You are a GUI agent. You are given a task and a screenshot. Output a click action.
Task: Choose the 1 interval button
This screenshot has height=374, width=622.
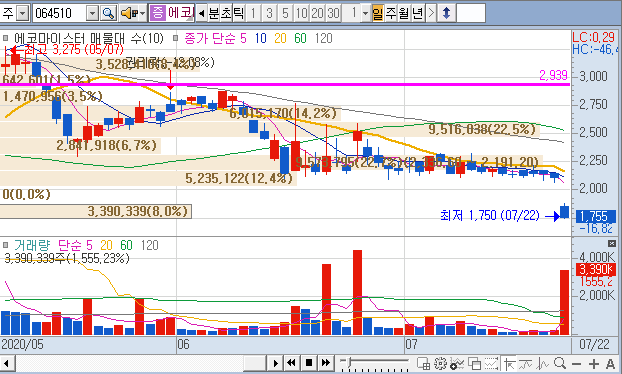(x=253, y=13)
